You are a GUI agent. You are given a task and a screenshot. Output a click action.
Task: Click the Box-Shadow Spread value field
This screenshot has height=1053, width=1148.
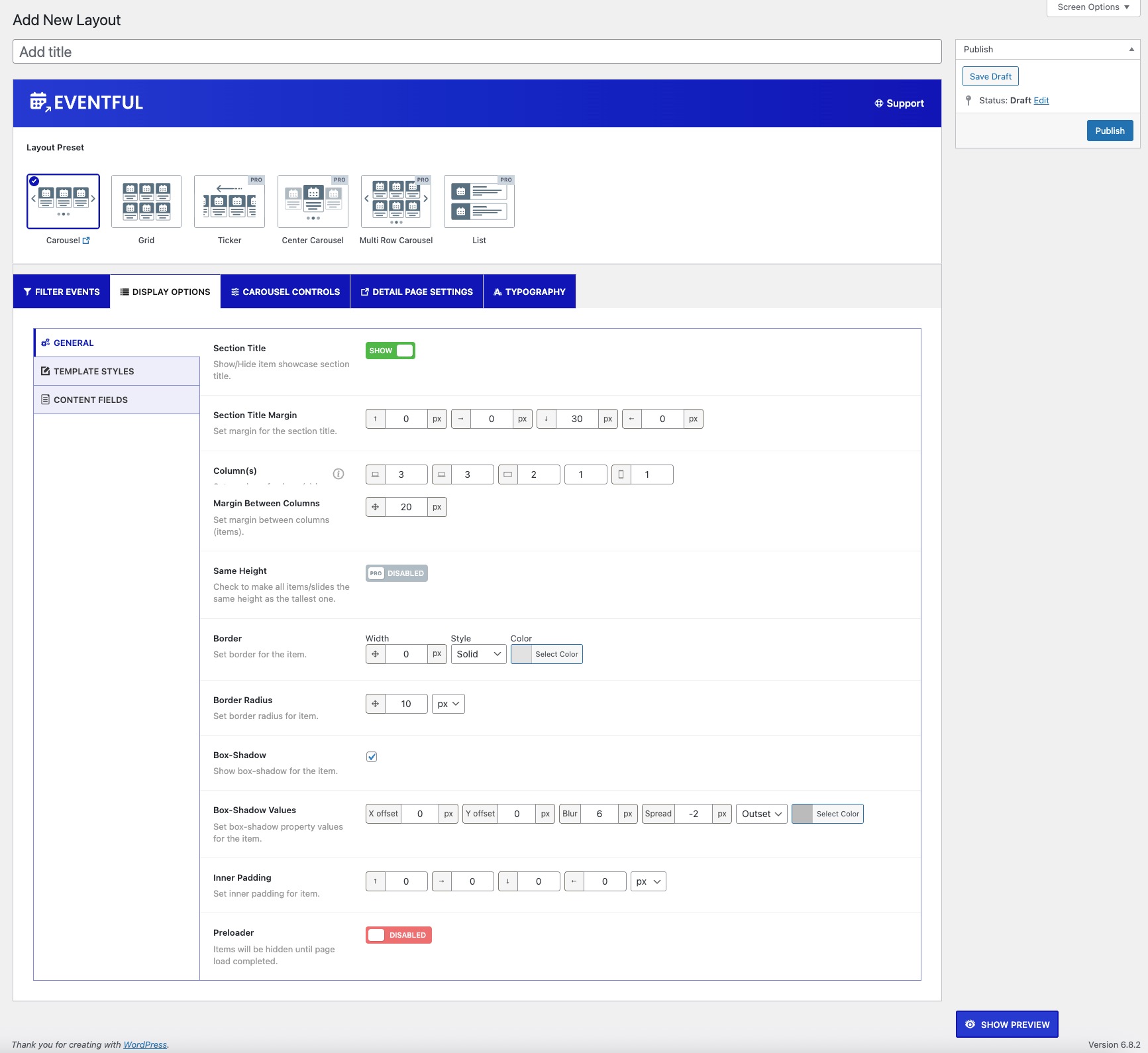pos(694,814)
